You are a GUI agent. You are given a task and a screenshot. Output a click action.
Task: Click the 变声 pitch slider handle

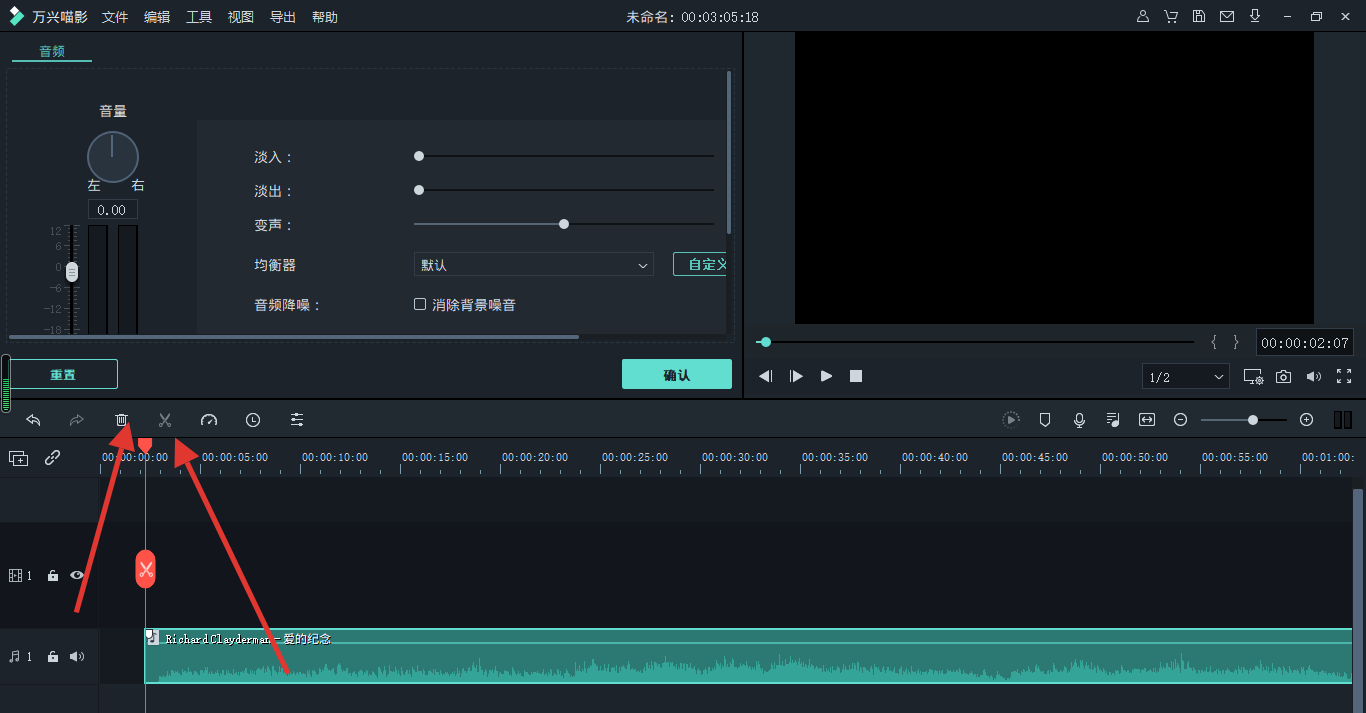(564, 224)
